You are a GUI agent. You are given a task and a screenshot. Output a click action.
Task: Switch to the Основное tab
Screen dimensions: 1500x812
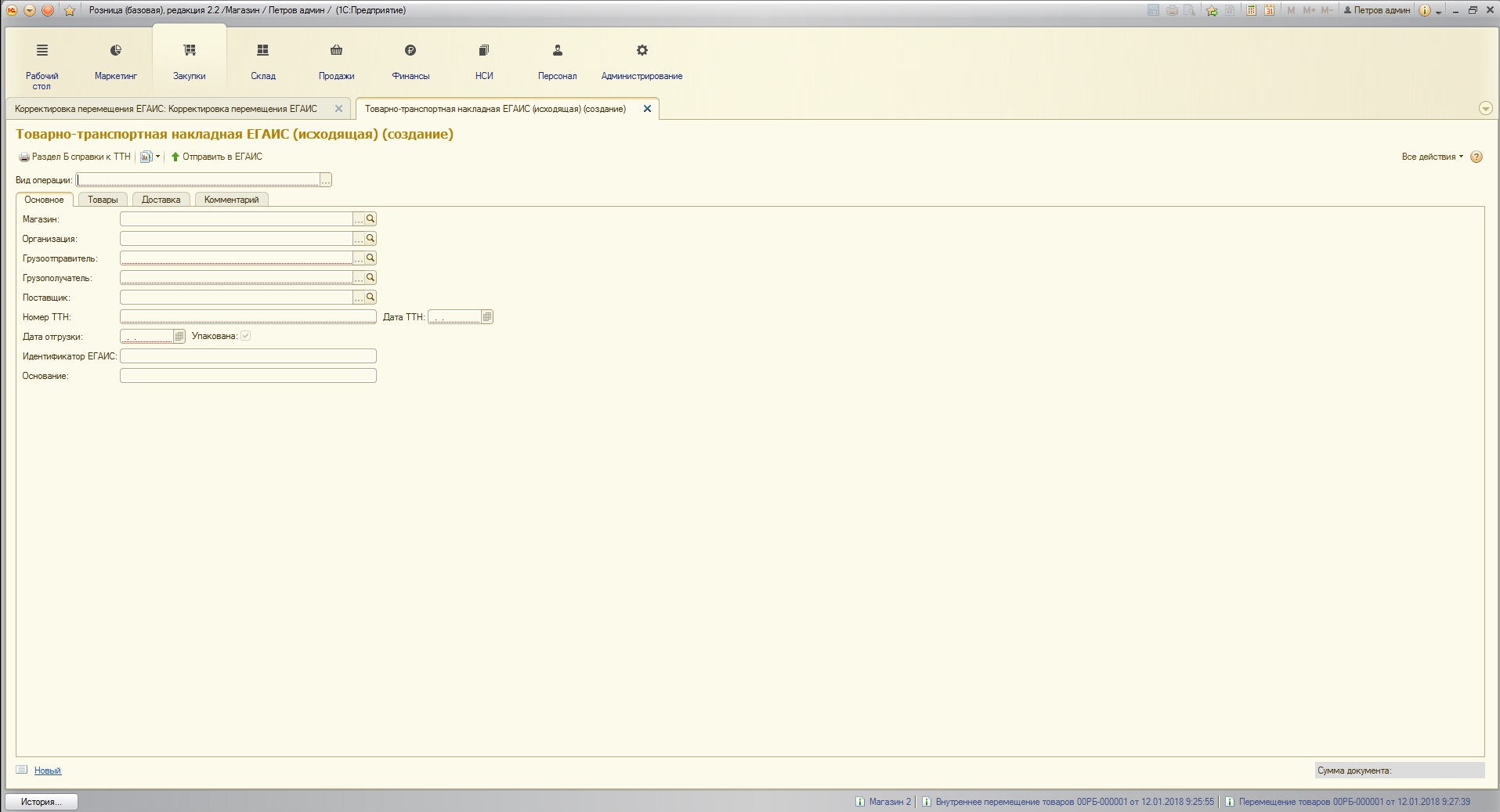click(45, 200)
